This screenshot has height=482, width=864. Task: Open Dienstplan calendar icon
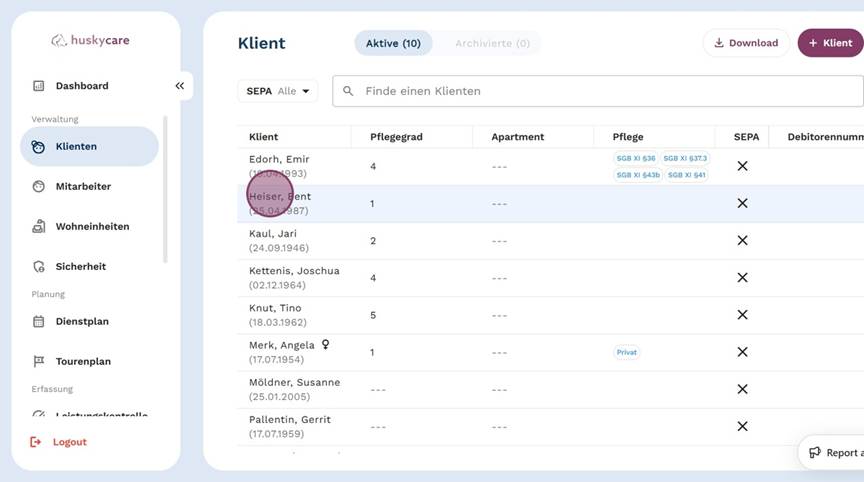38,322
